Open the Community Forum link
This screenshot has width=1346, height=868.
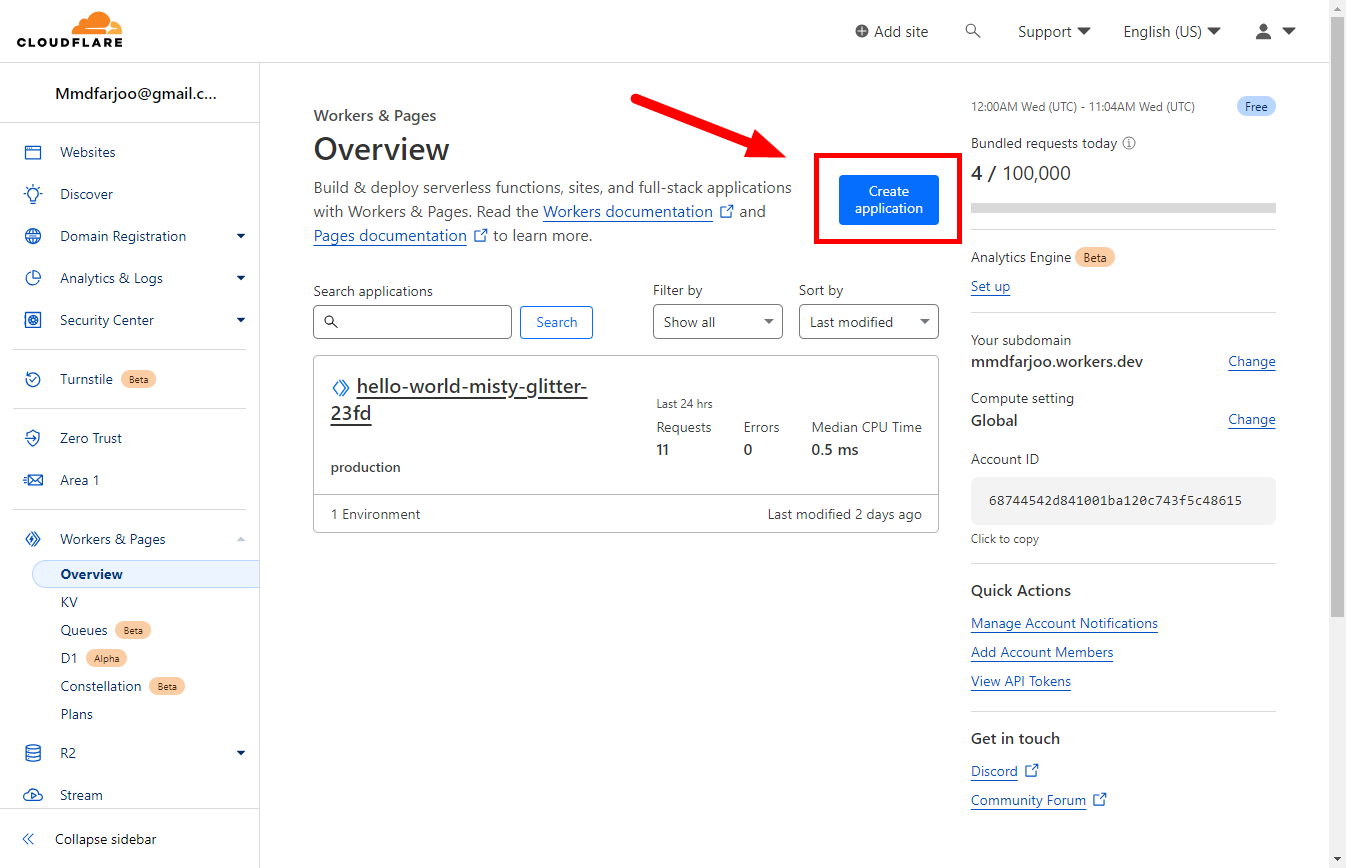[1028, 800]
